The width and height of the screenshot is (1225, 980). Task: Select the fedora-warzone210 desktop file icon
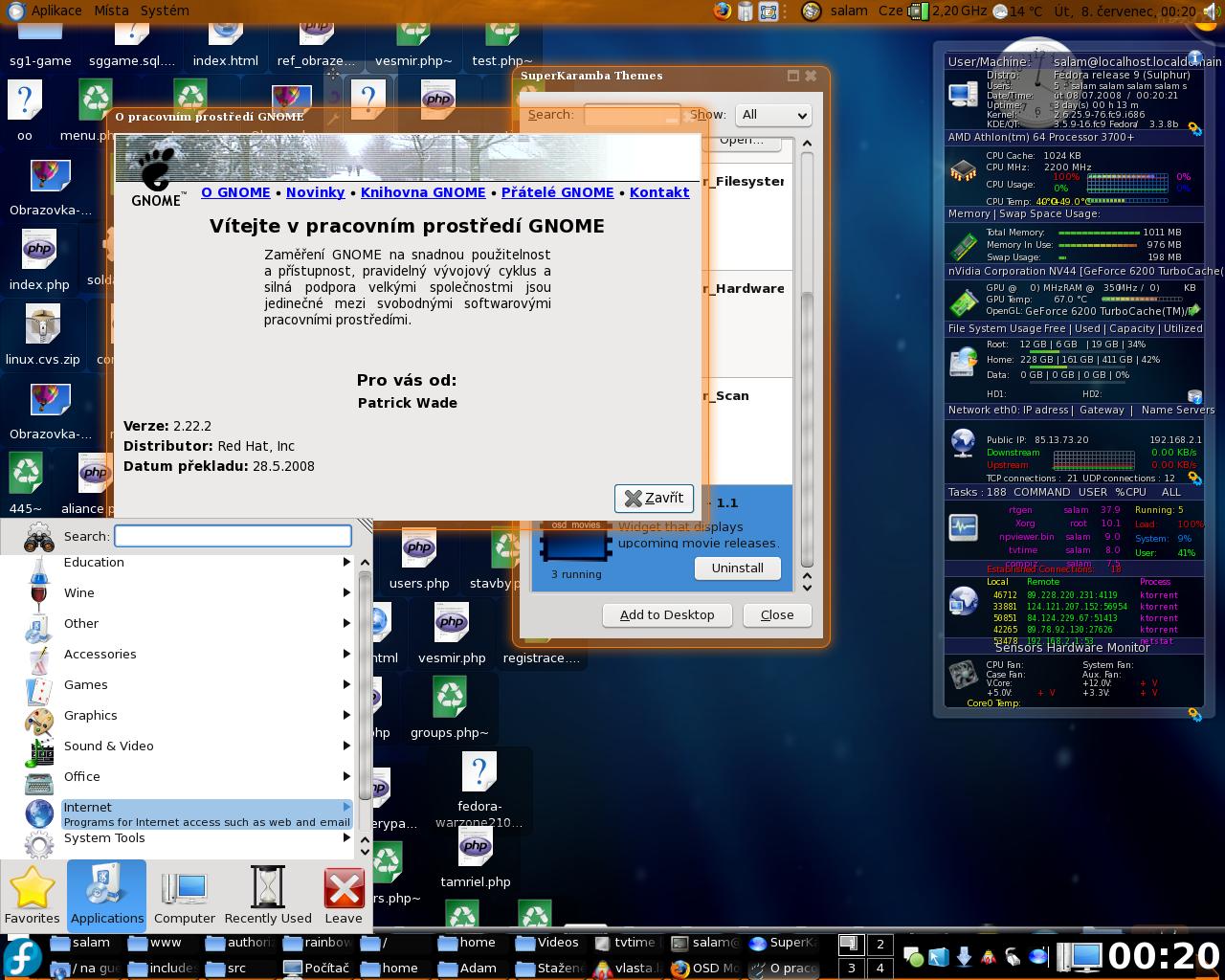click(x=479, y=791)
